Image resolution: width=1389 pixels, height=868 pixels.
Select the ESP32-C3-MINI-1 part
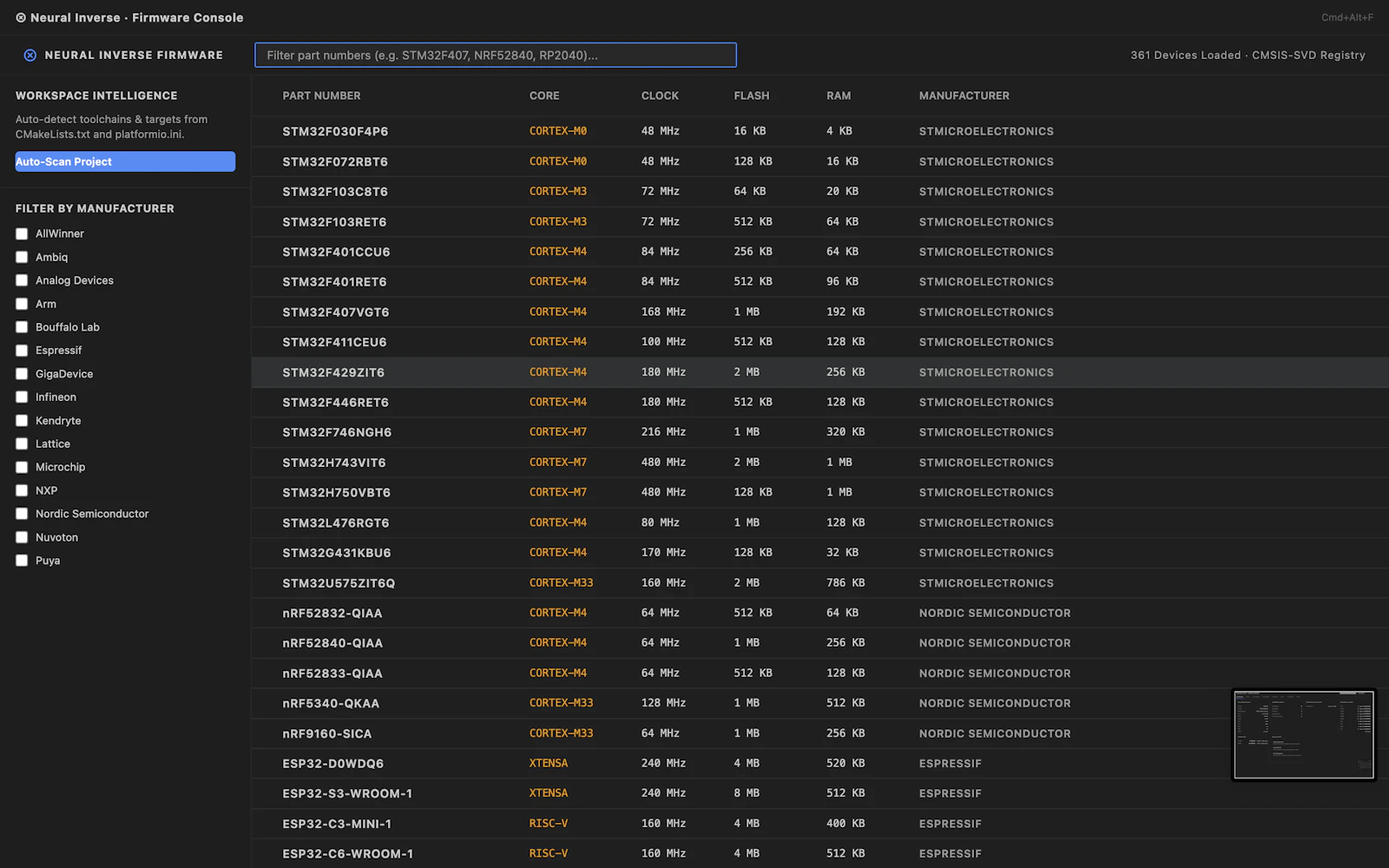tap(820, 823)
